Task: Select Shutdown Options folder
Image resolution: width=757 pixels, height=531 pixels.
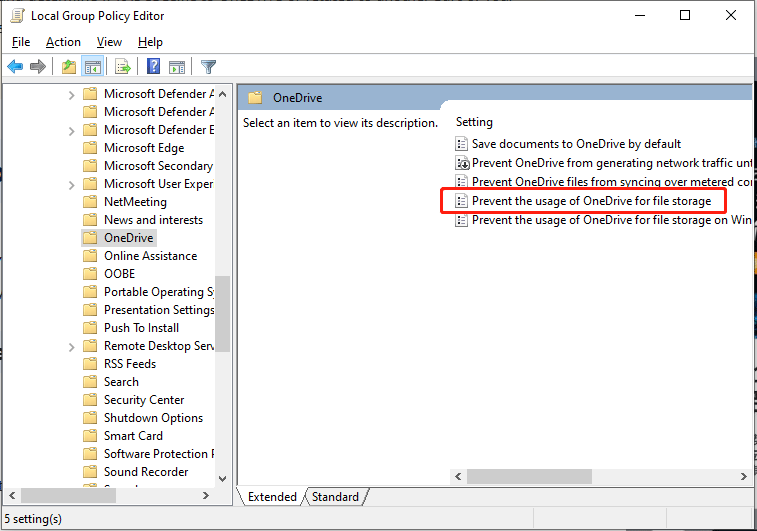Action: (154, 418)
